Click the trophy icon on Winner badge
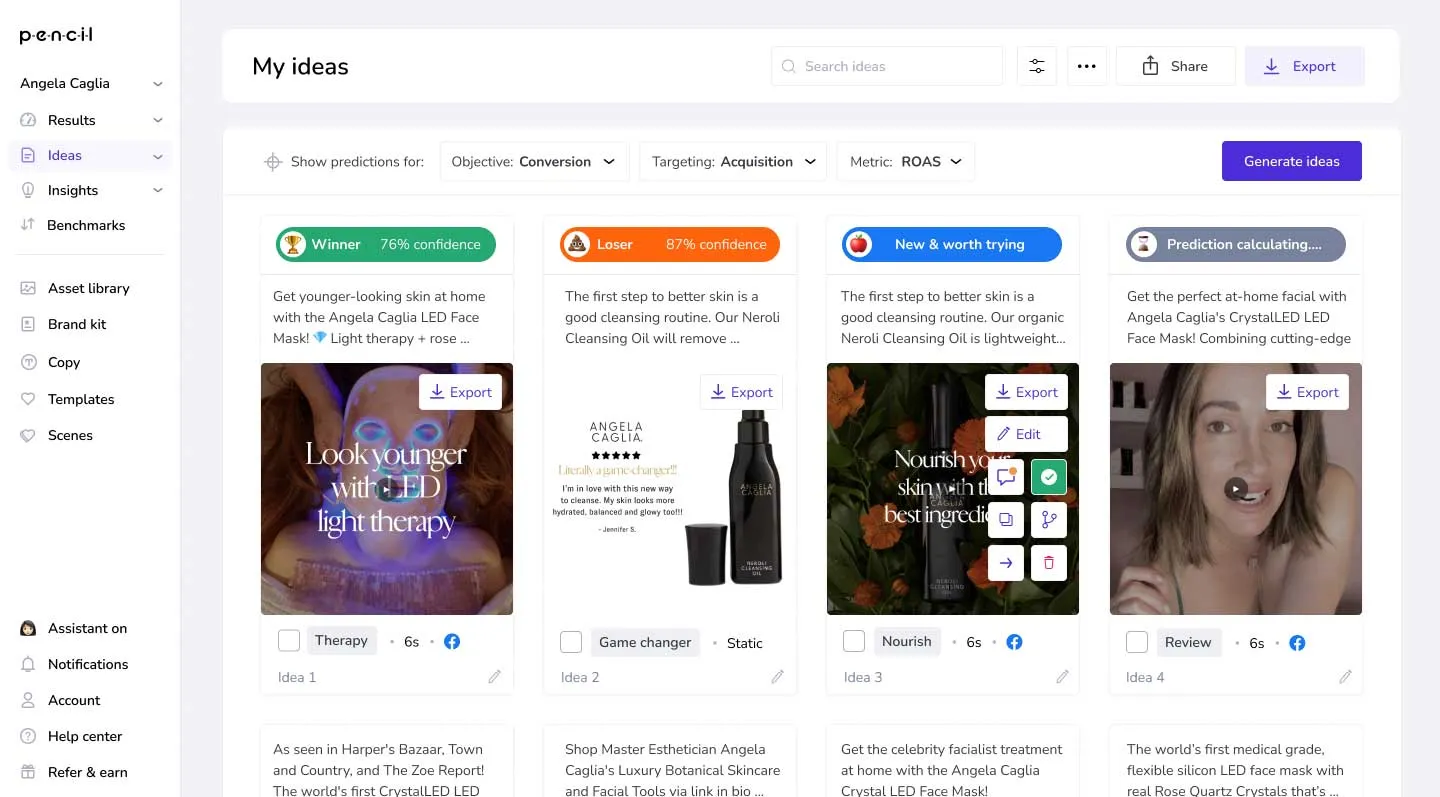The image size is (1440, 797). (x=293, y=244)
